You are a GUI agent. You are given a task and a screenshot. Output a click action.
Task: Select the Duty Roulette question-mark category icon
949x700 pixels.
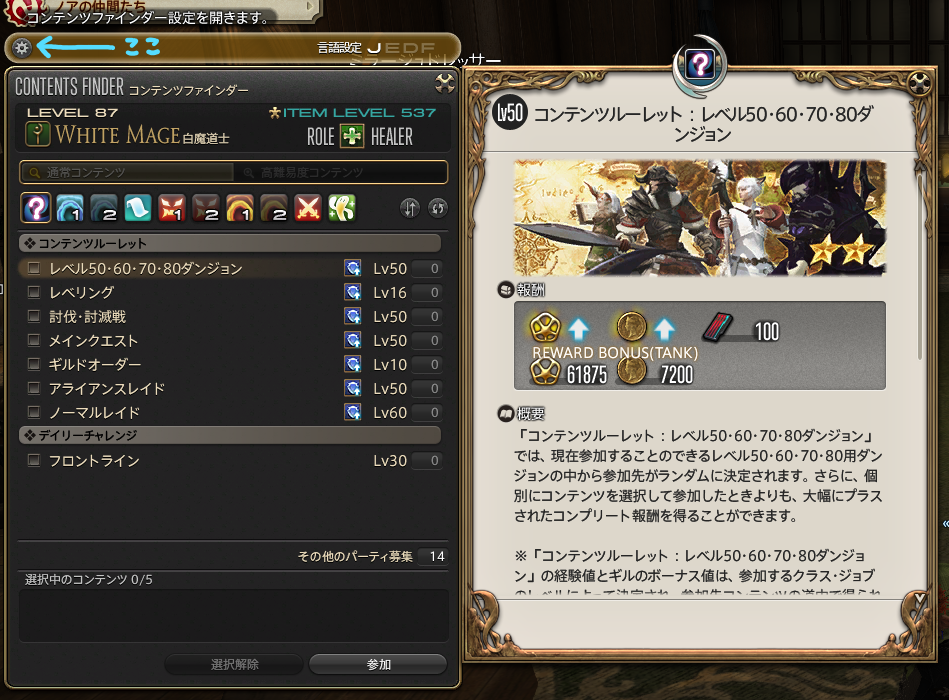(x=36, y=208)
